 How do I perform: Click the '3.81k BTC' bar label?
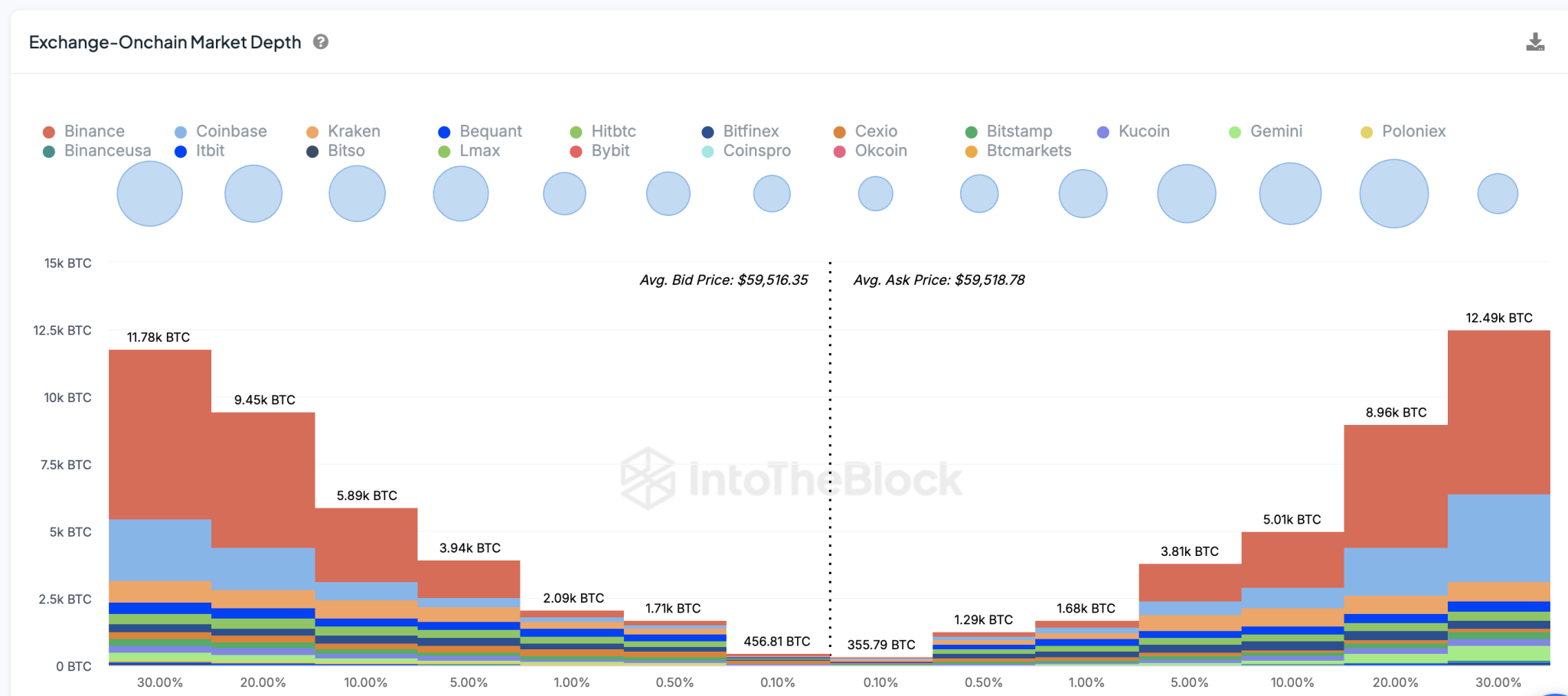coord(1190,551)
